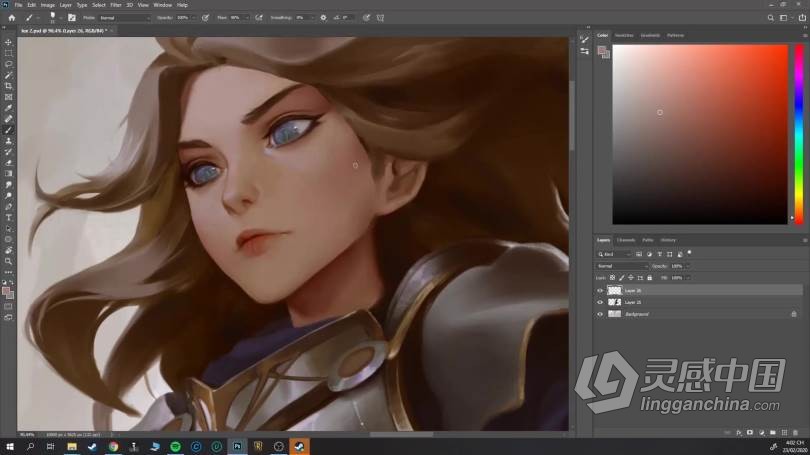
Task: Select the Zoom tool
Action: [x=8, y=261]
